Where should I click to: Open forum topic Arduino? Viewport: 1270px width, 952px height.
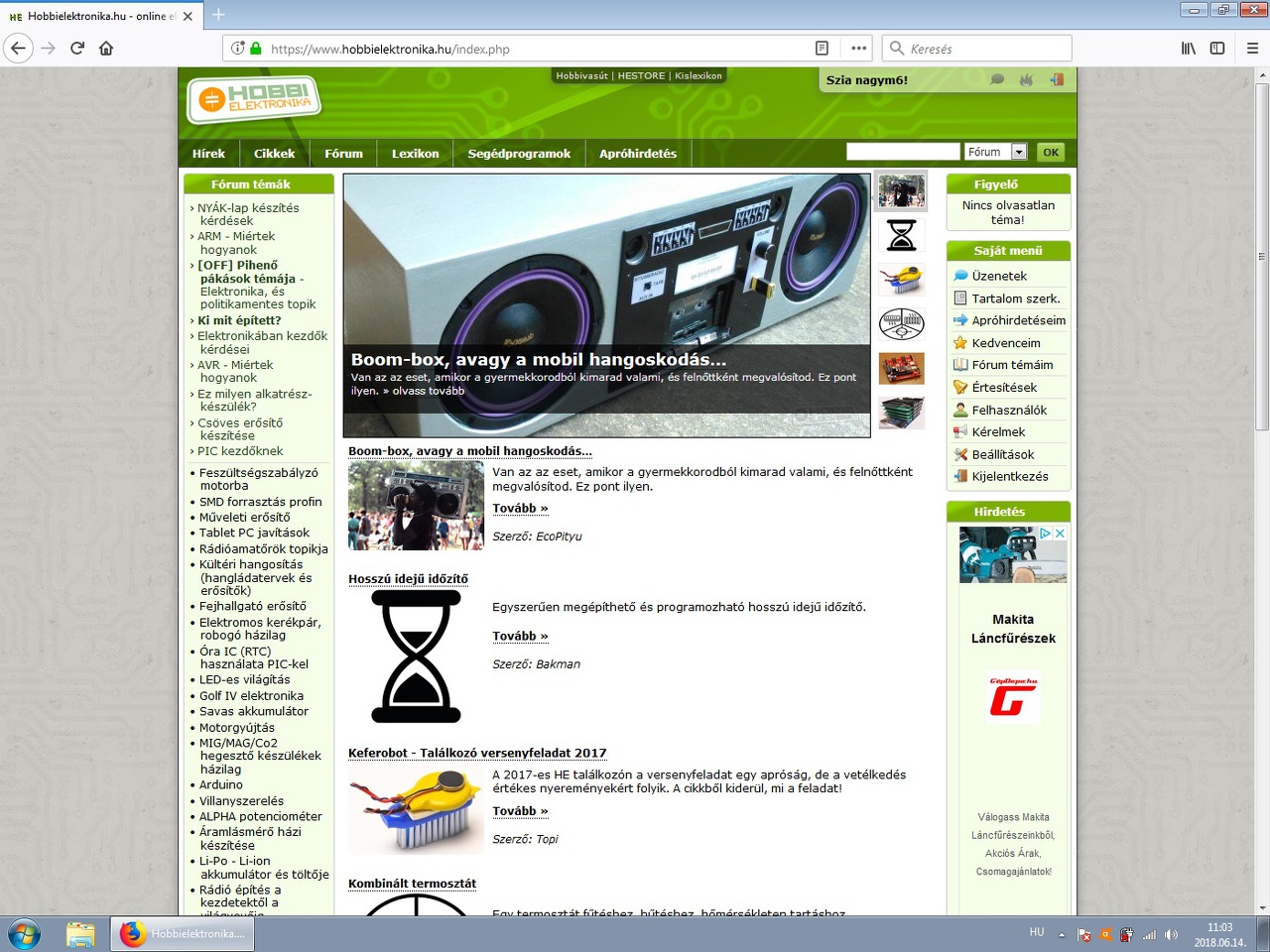point(220,784)
